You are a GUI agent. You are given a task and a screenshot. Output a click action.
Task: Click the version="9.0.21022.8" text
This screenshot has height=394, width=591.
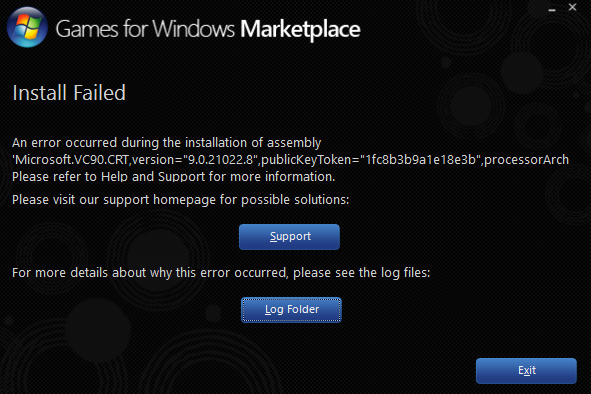pos(195,160)
